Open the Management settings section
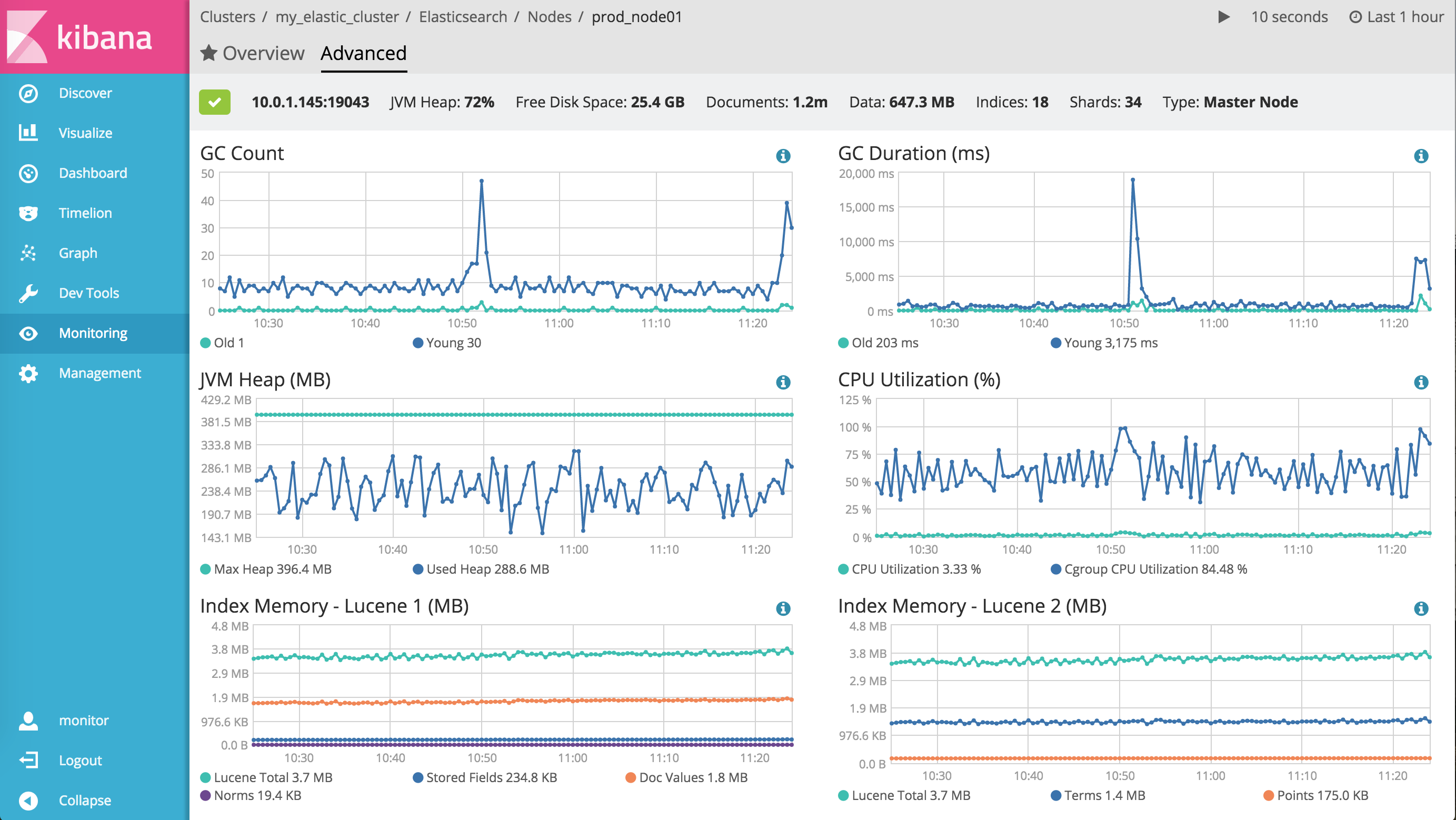Image resolution: width=1456 pixels, height=820 pixels. [x=99, y=373]
